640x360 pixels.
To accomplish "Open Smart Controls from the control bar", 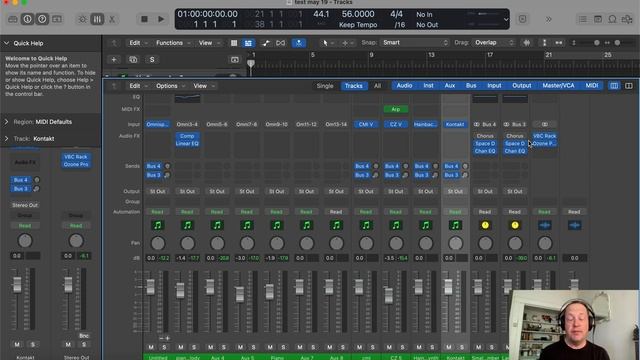I will point(82,19).
